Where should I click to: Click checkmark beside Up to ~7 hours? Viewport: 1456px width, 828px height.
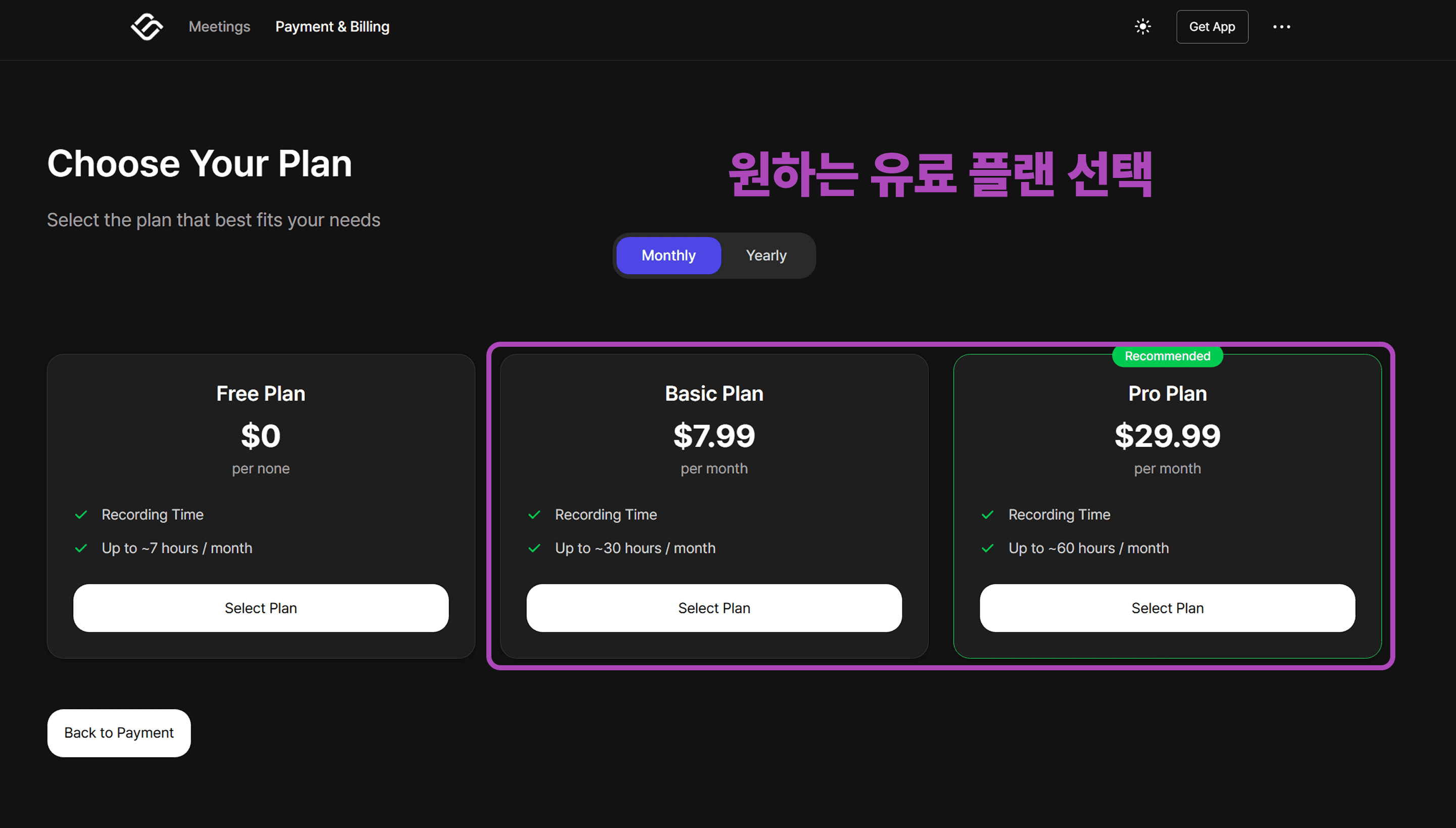click(81, 548)
